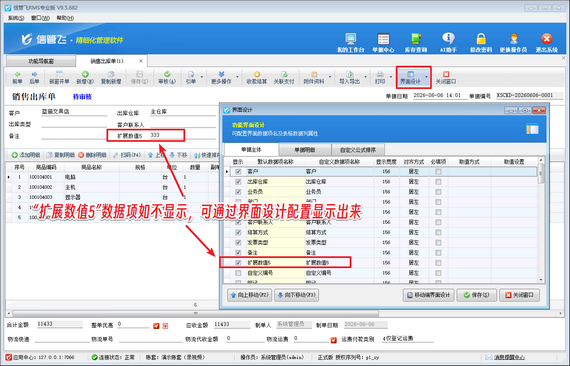Click 向下移动(F3) button
This screenshot has height=366, width=570.
tap(296, 295)
